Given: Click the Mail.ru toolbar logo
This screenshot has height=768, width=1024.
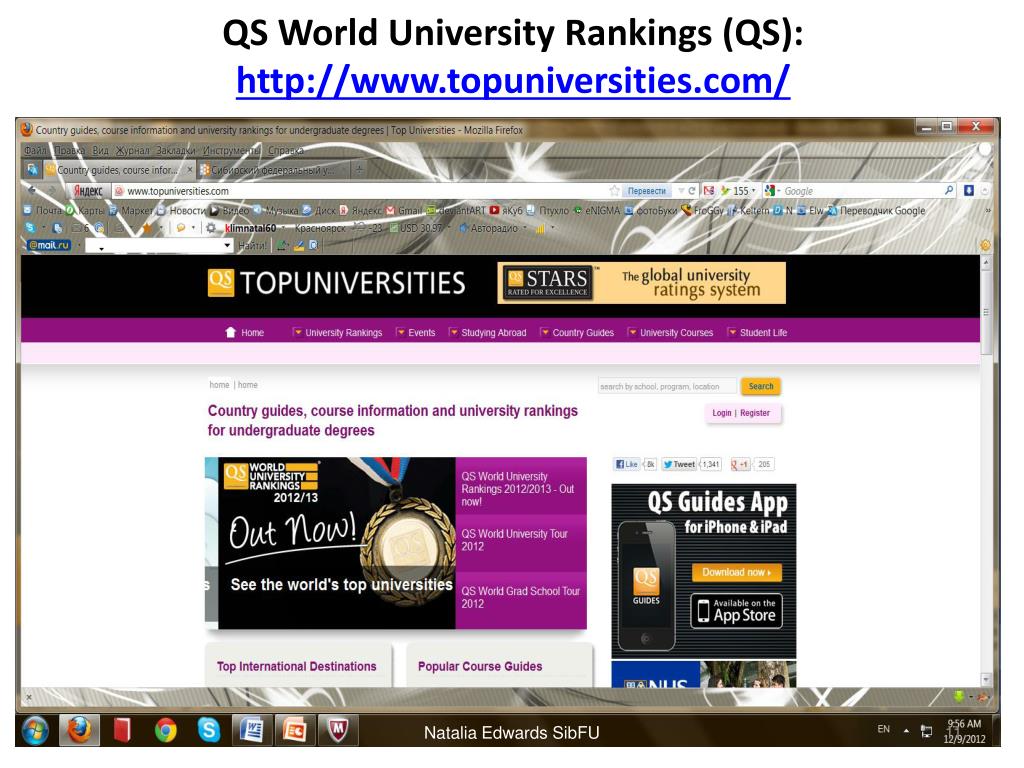Looking at the screenshot, I should pyautogui.click(x=49, y=245).
